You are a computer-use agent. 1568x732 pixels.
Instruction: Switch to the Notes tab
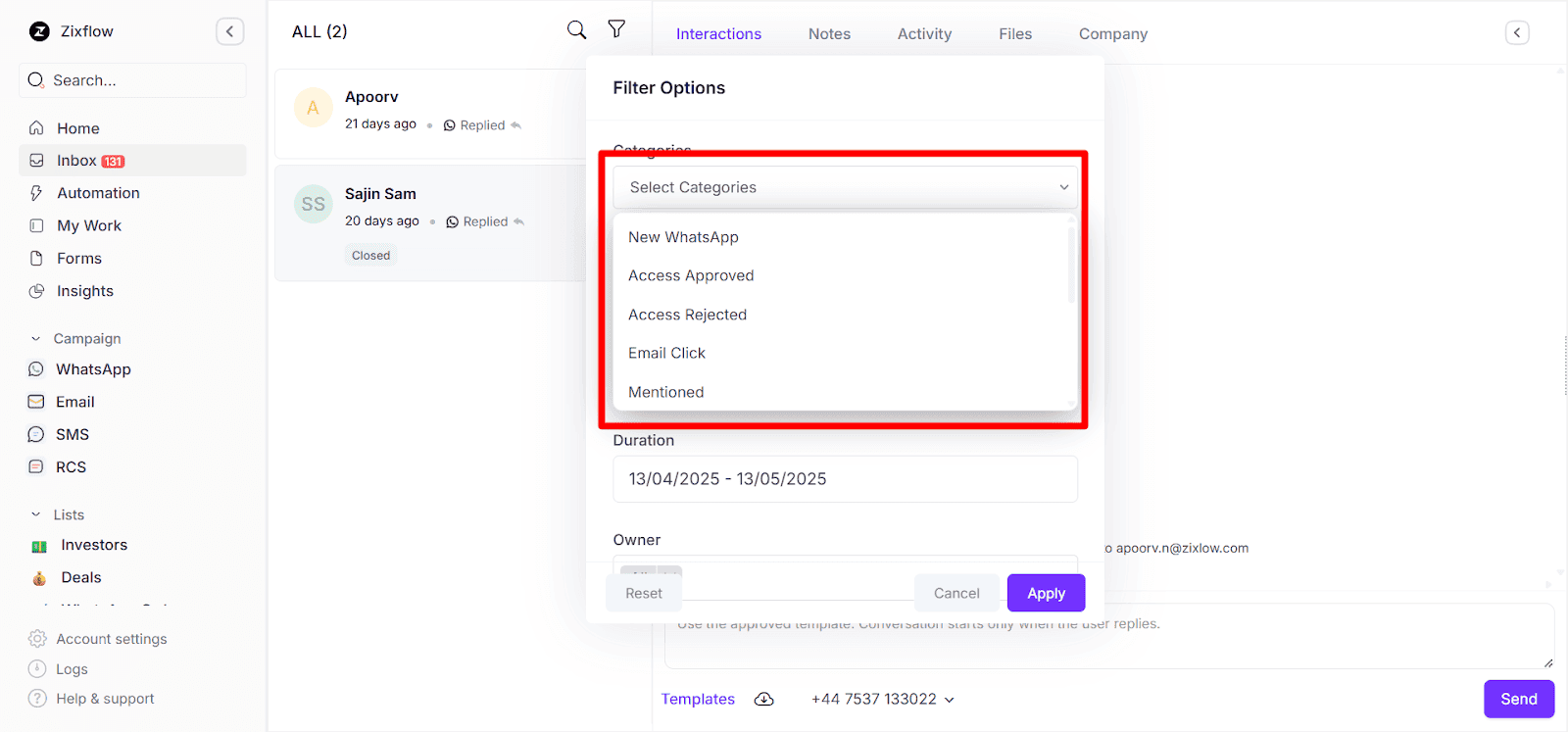tap(829, 34)
